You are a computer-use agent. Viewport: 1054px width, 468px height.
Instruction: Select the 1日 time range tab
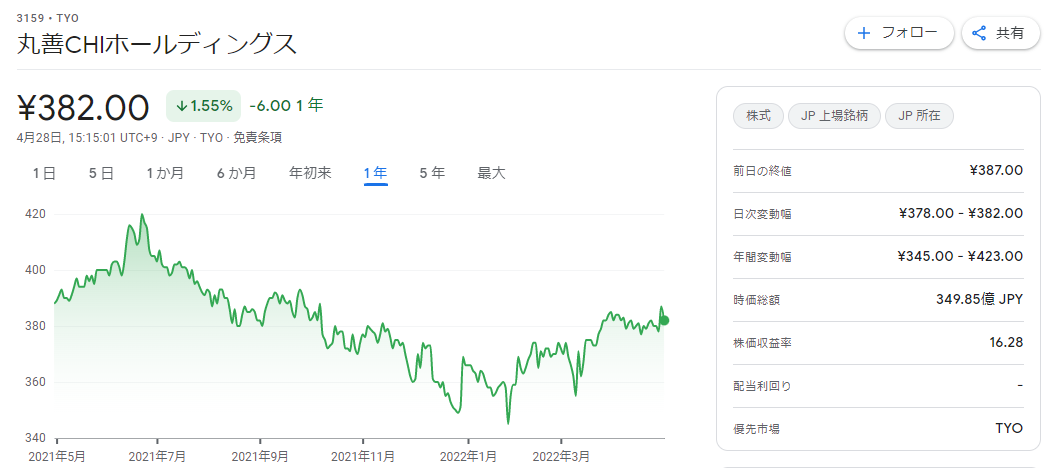pyautogui.click(x=44, y=173)
